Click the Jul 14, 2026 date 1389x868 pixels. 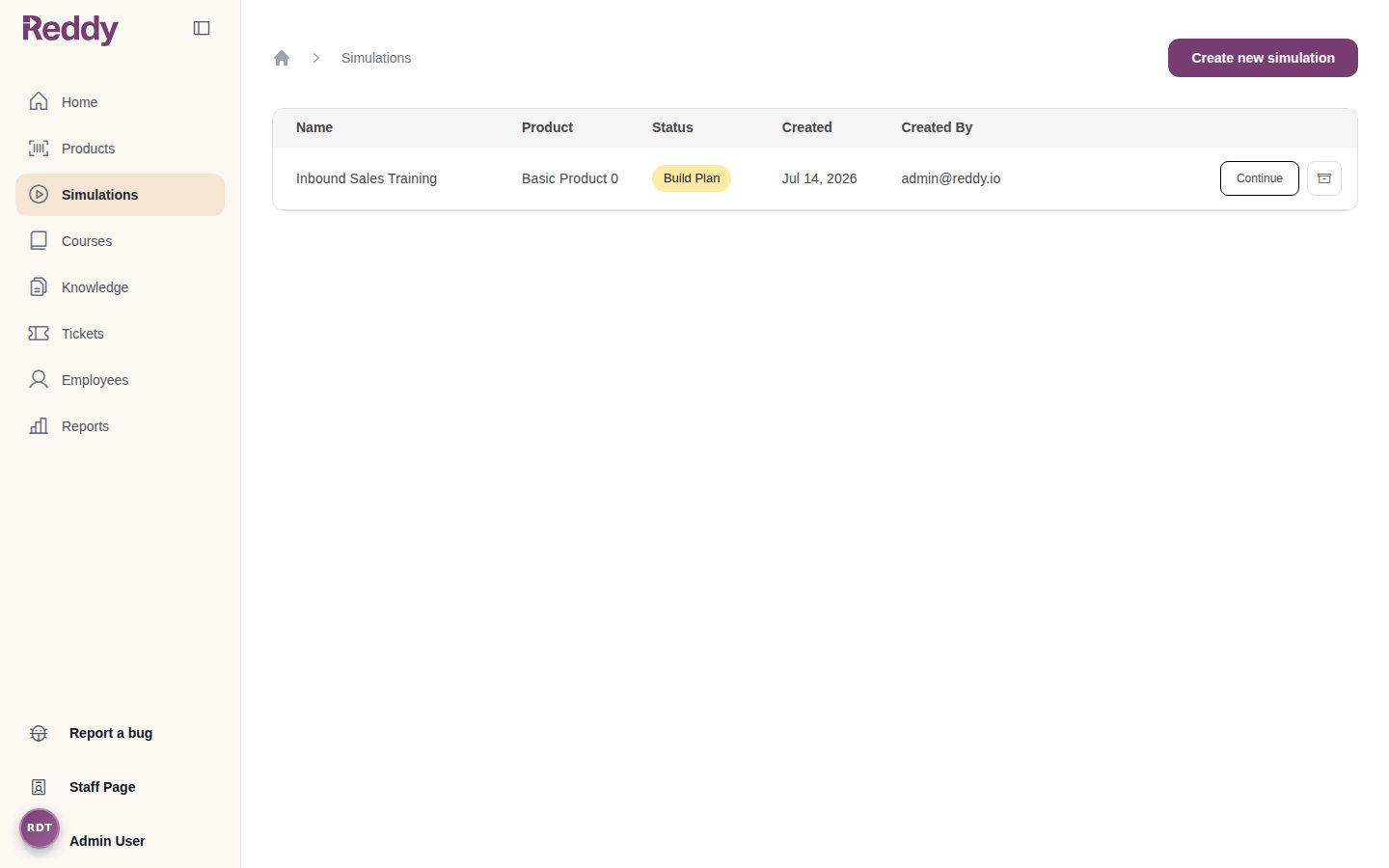click(x=819, y=178)
